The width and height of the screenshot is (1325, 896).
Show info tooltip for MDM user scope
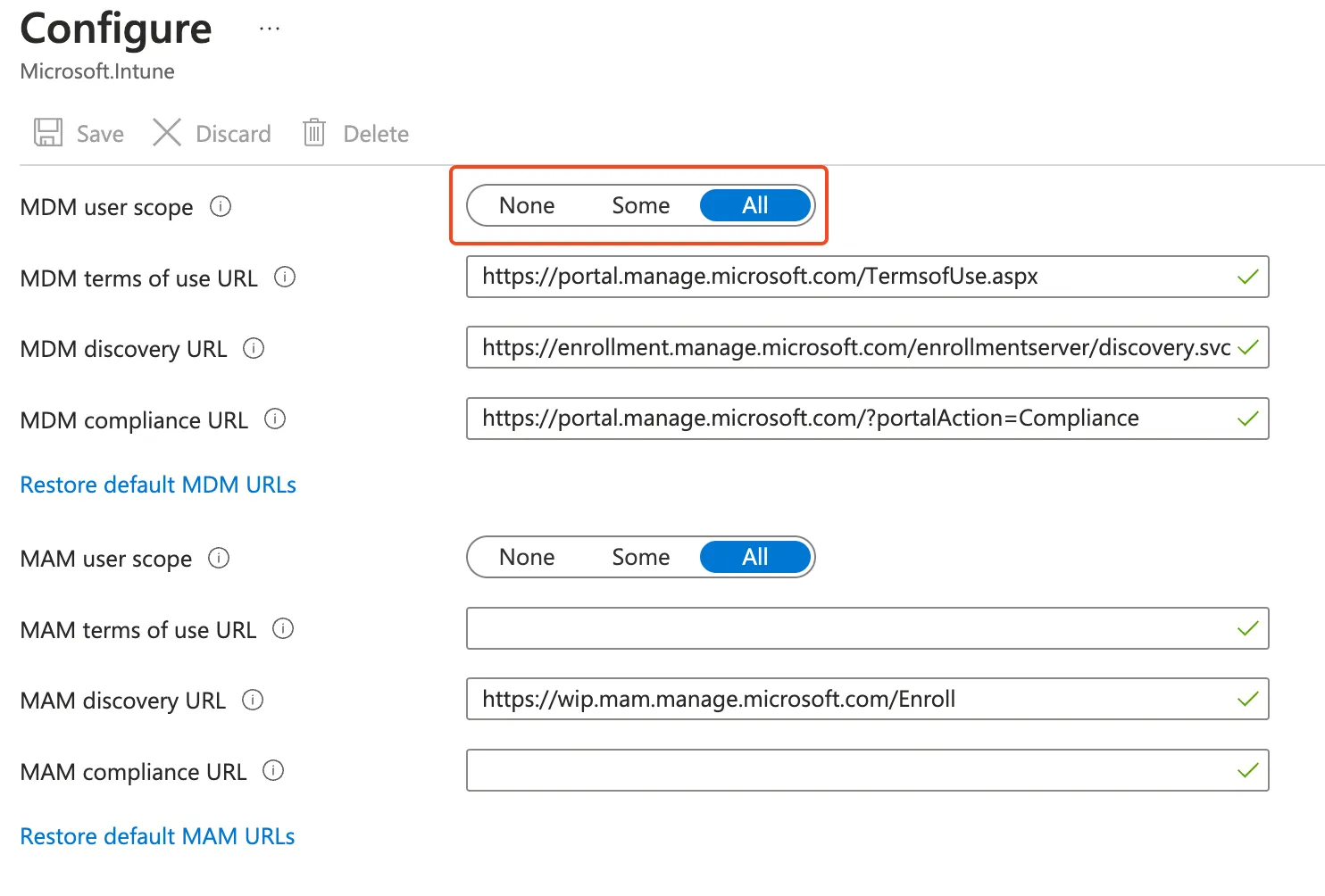[x=221, y=206]
